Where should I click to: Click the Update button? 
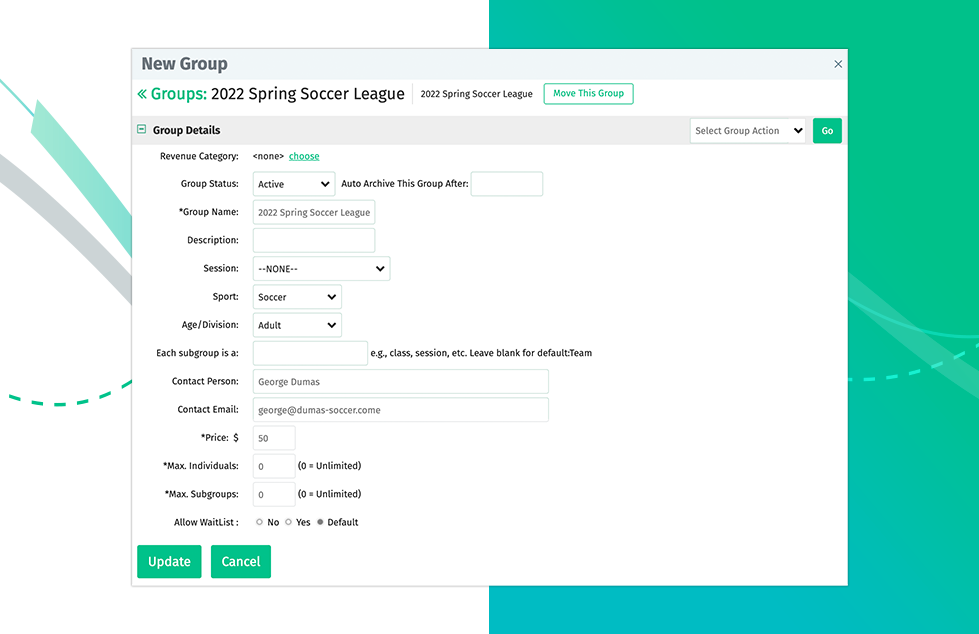point(169,562)
